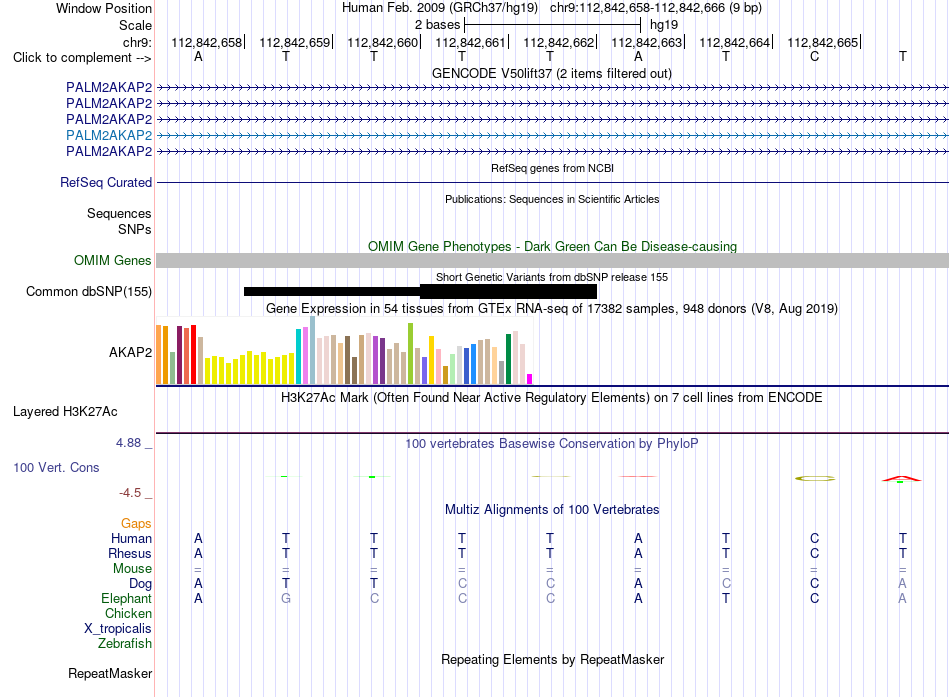Click the orange Gaps row label
Image resolution: width=950 pixels, height=697 pixels.
pos(136,523)
